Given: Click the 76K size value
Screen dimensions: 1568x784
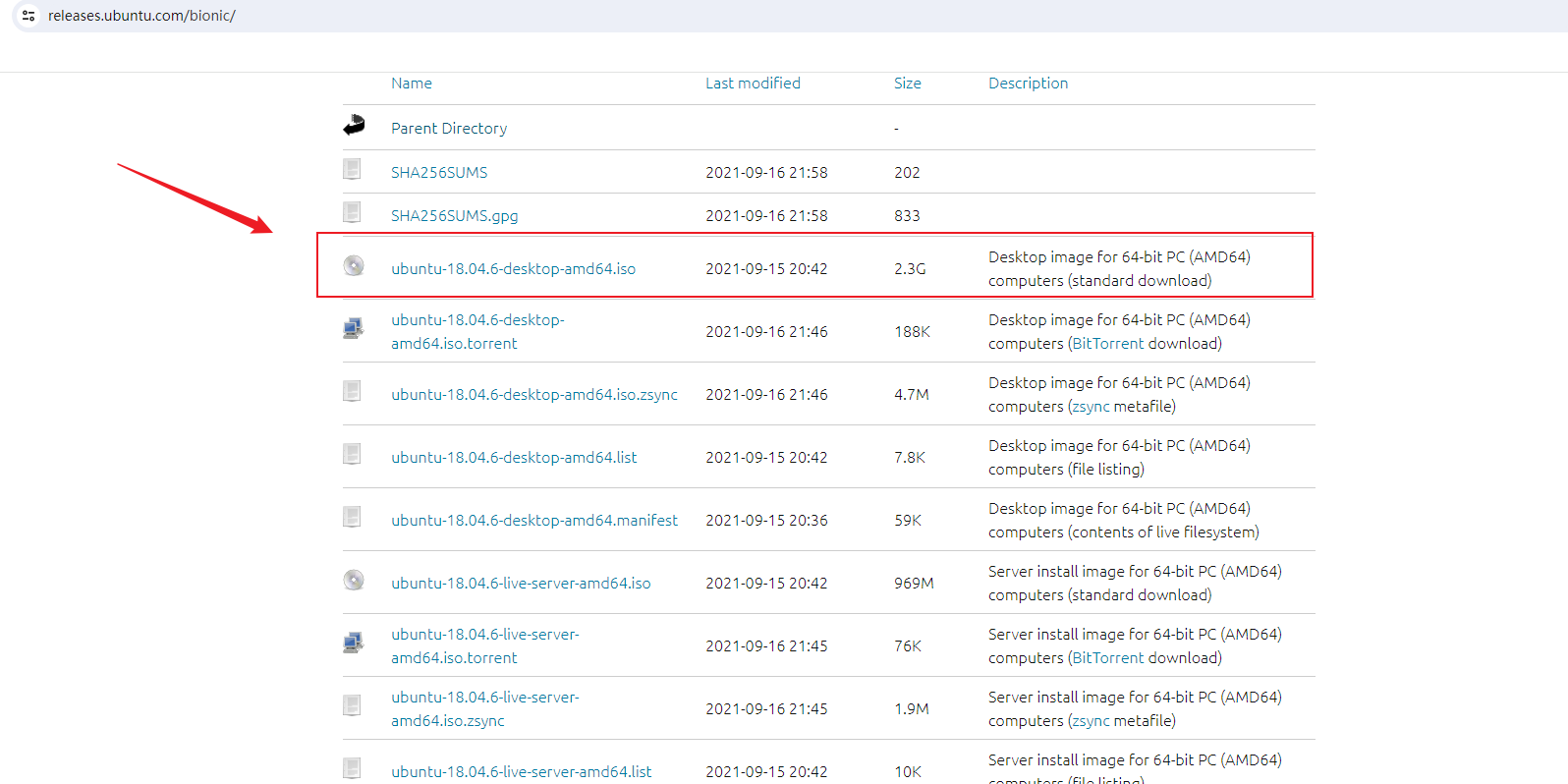Looking at the screenshot, I should coord(908,646).
